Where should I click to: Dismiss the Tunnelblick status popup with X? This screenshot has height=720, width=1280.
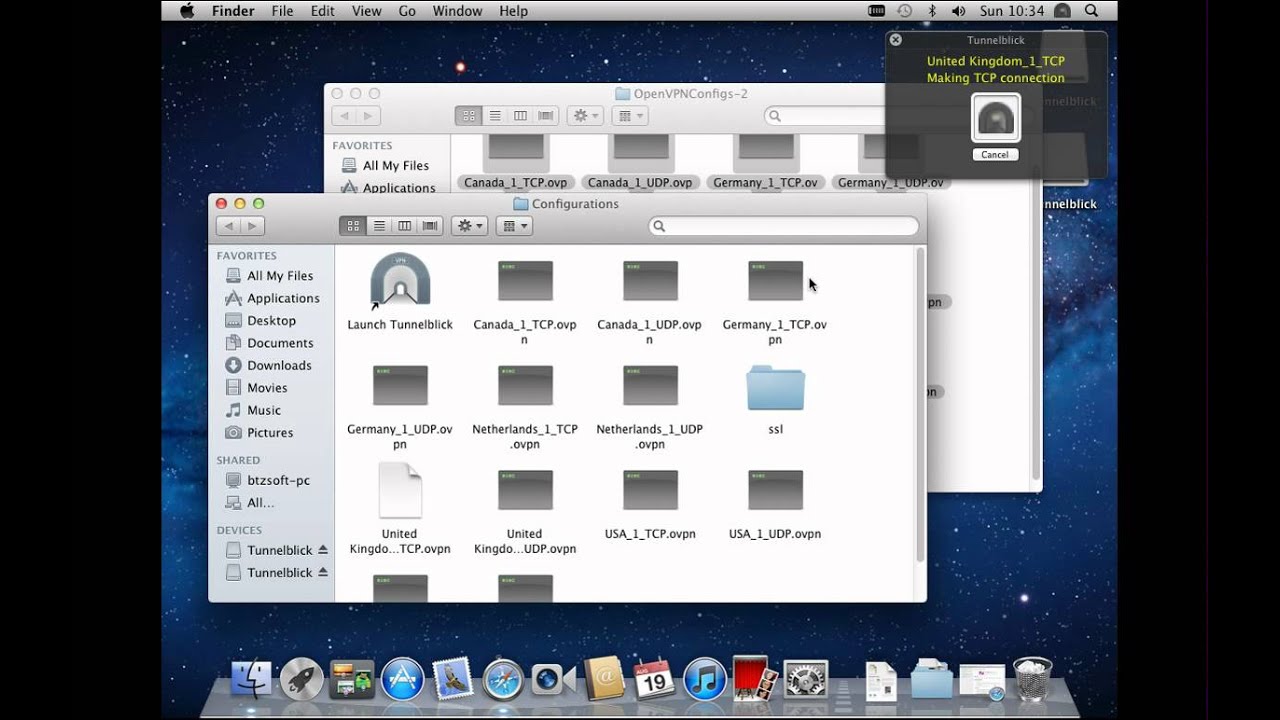tap(895, 40)
